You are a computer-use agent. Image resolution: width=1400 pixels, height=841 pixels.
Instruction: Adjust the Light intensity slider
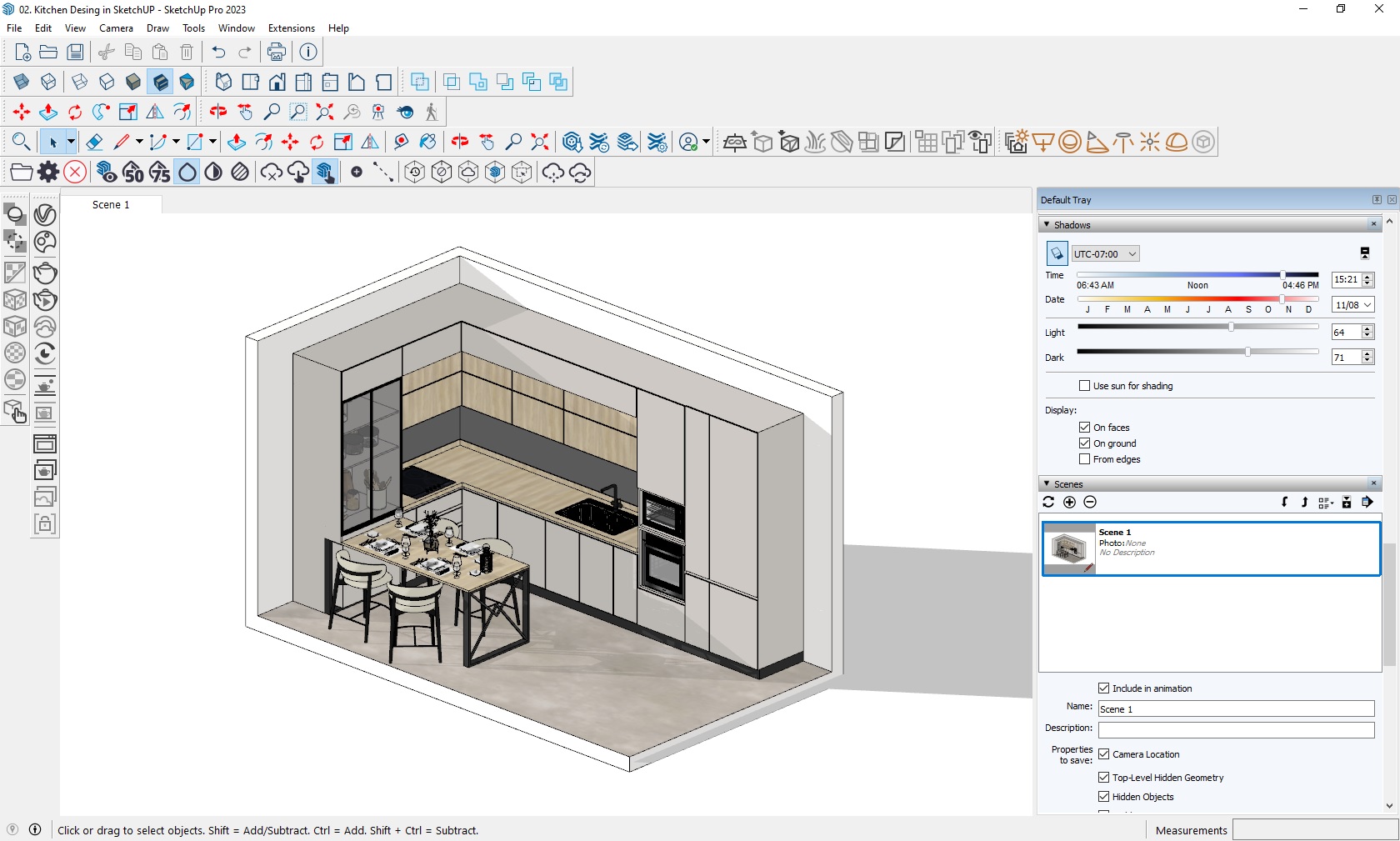(x=1229, y=327)
